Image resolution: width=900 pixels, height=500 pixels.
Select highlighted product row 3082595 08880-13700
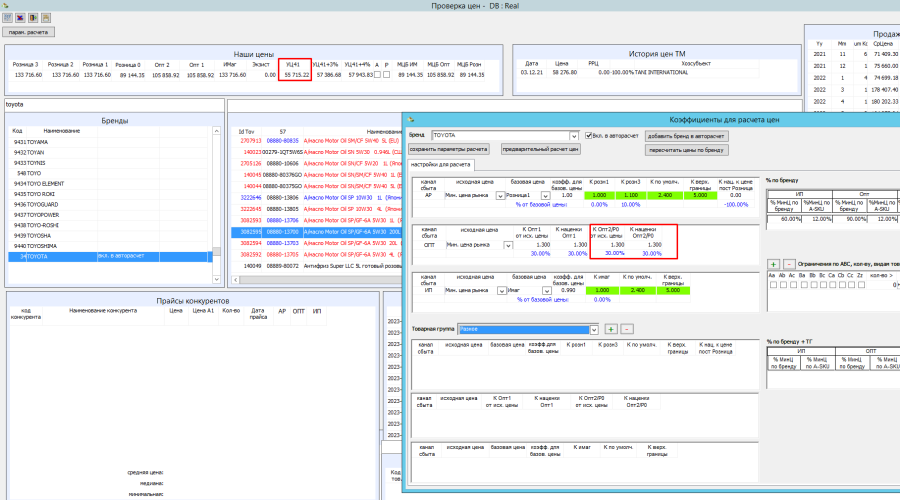[x=317, y=232]
